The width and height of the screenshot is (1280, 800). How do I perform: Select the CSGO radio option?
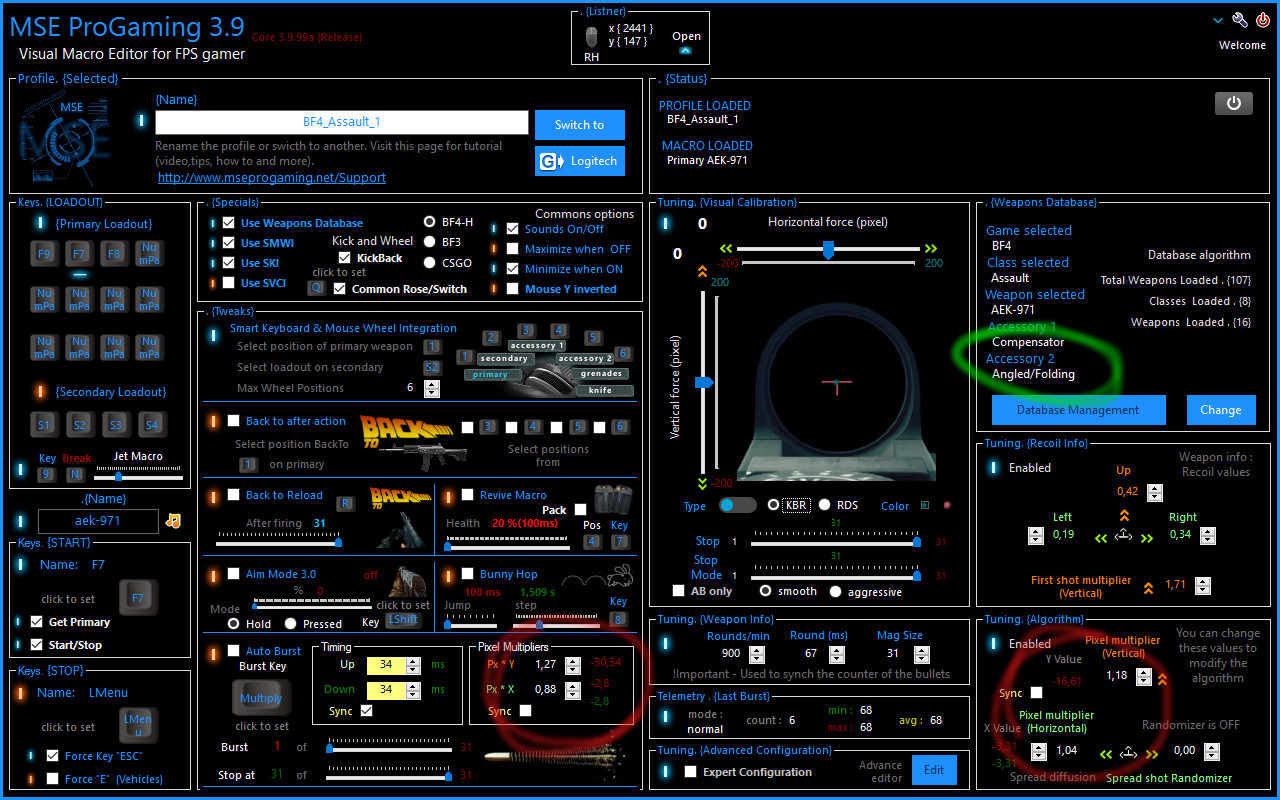pyautogui.click(x=430, y=263)
